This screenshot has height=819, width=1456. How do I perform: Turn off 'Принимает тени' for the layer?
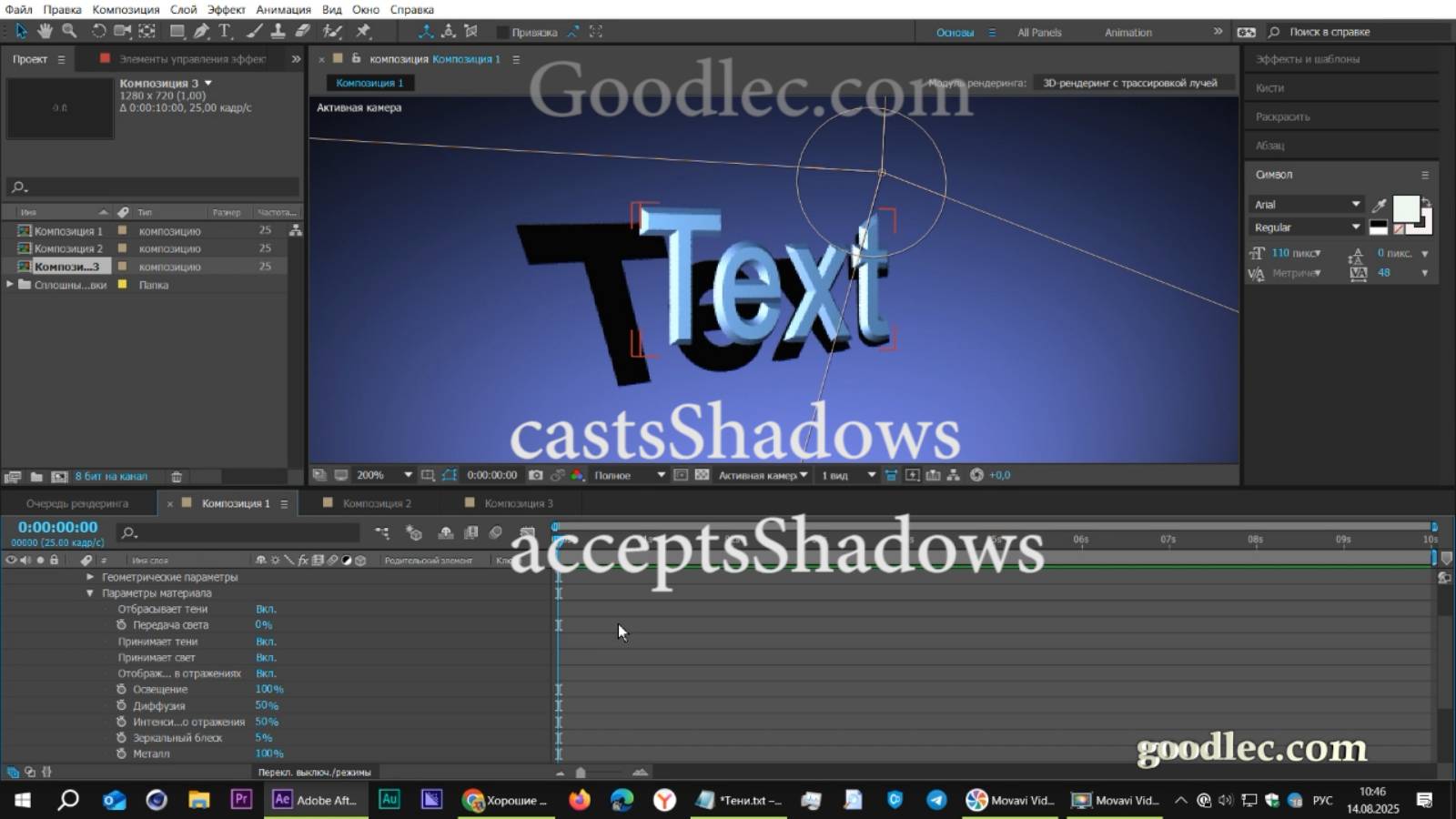(x=265, y=641)
